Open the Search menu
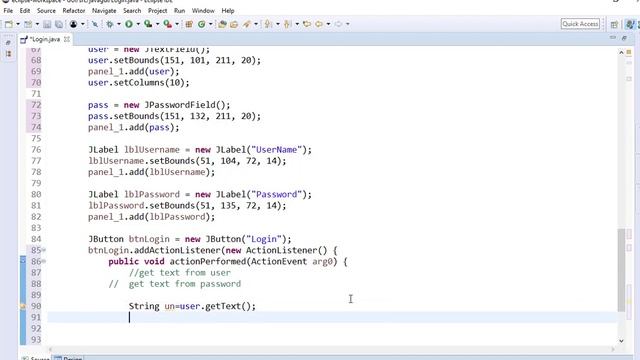Image resolution: width=640 pixels, height=360 pixels. pyautogui.click(x=132, y=11)
